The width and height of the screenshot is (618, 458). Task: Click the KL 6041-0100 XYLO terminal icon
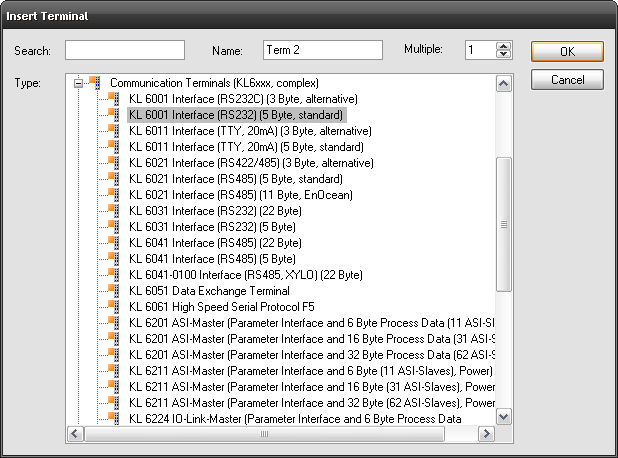click(x=114, y=274)
